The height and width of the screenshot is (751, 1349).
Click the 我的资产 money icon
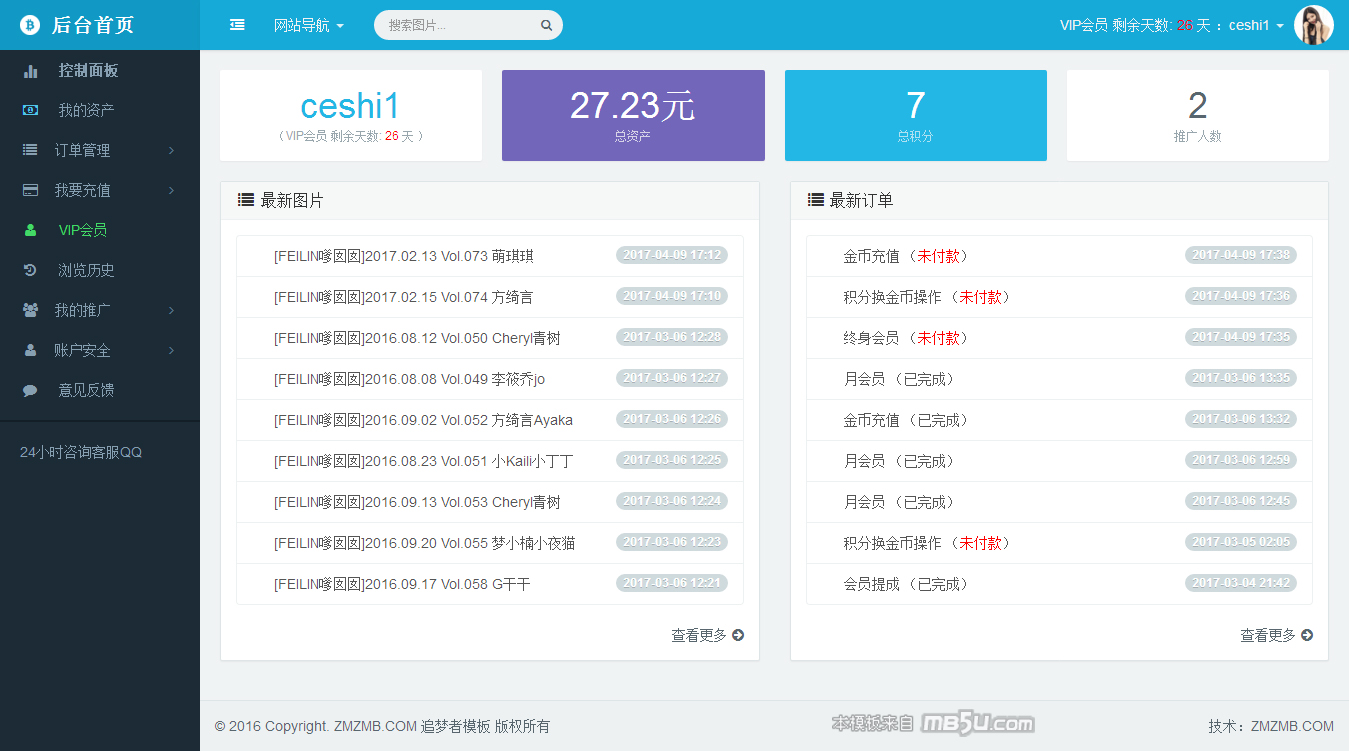(x=31, y=110)
